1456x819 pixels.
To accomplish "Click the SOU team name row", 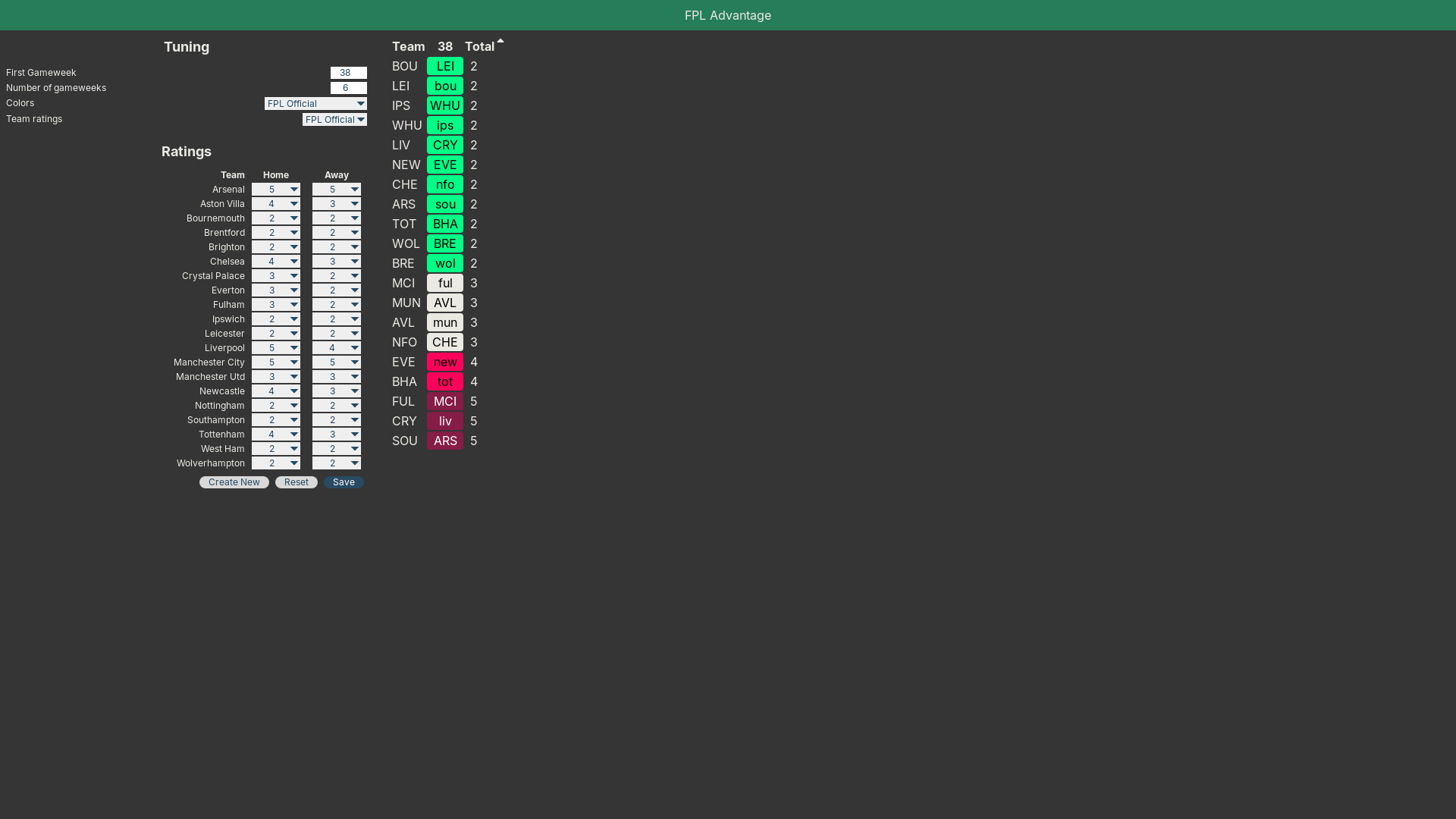I will pos(405,441).
